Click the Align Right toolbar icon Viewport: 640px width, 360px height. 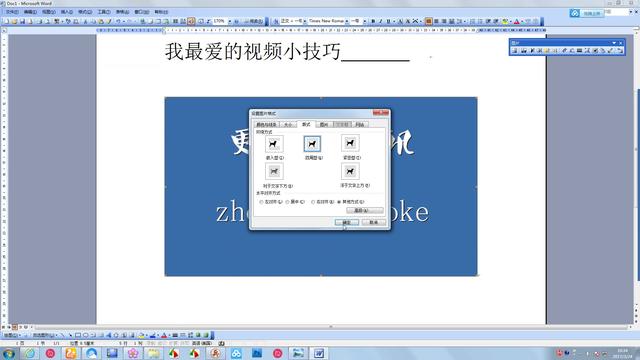pyautogui.click(x=444, y=21)
